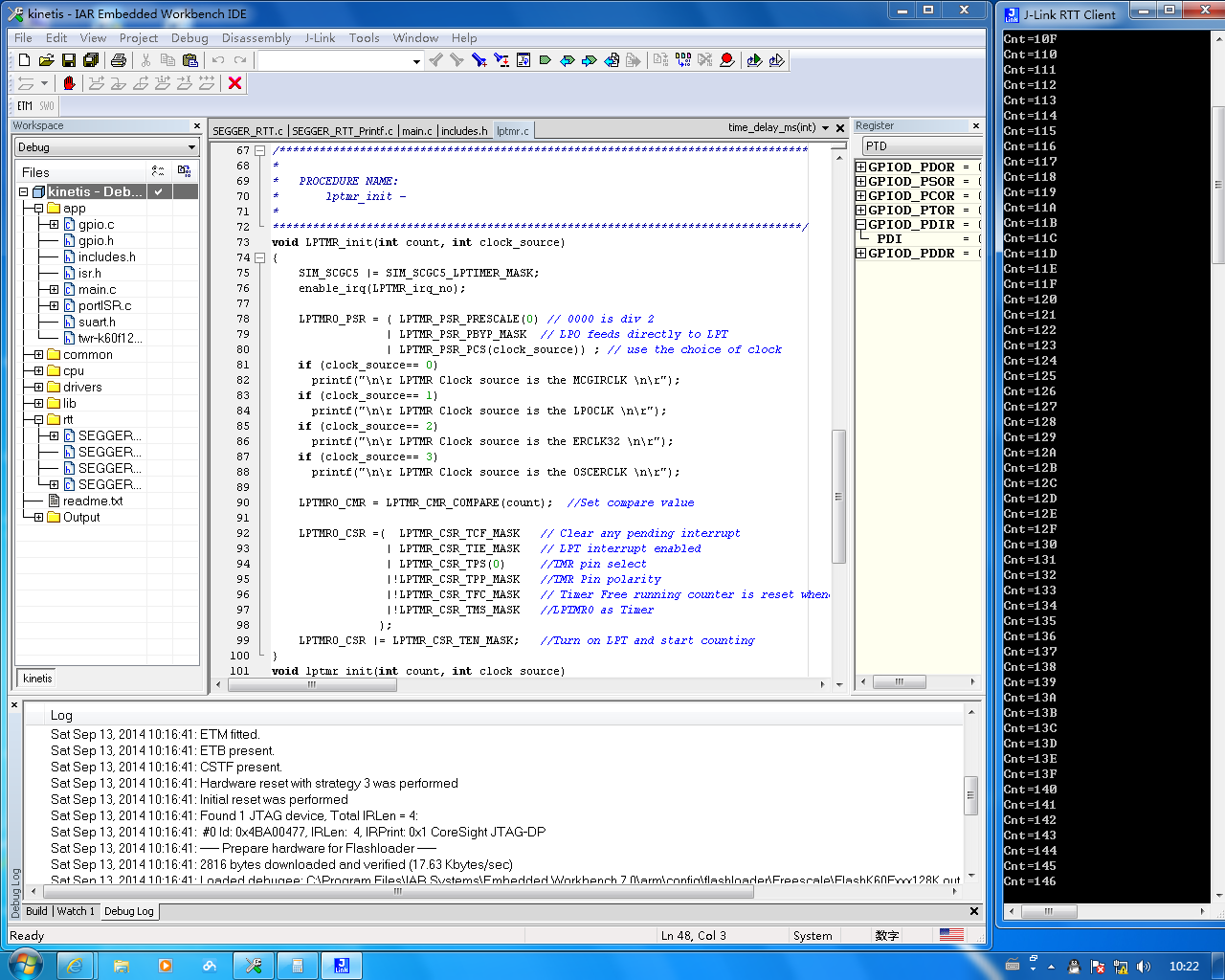Image resolution: width=1225 pixels, height=980 pixels.
Task: Expand the GPIOD_PDDR register
Action: pos(860,254)
